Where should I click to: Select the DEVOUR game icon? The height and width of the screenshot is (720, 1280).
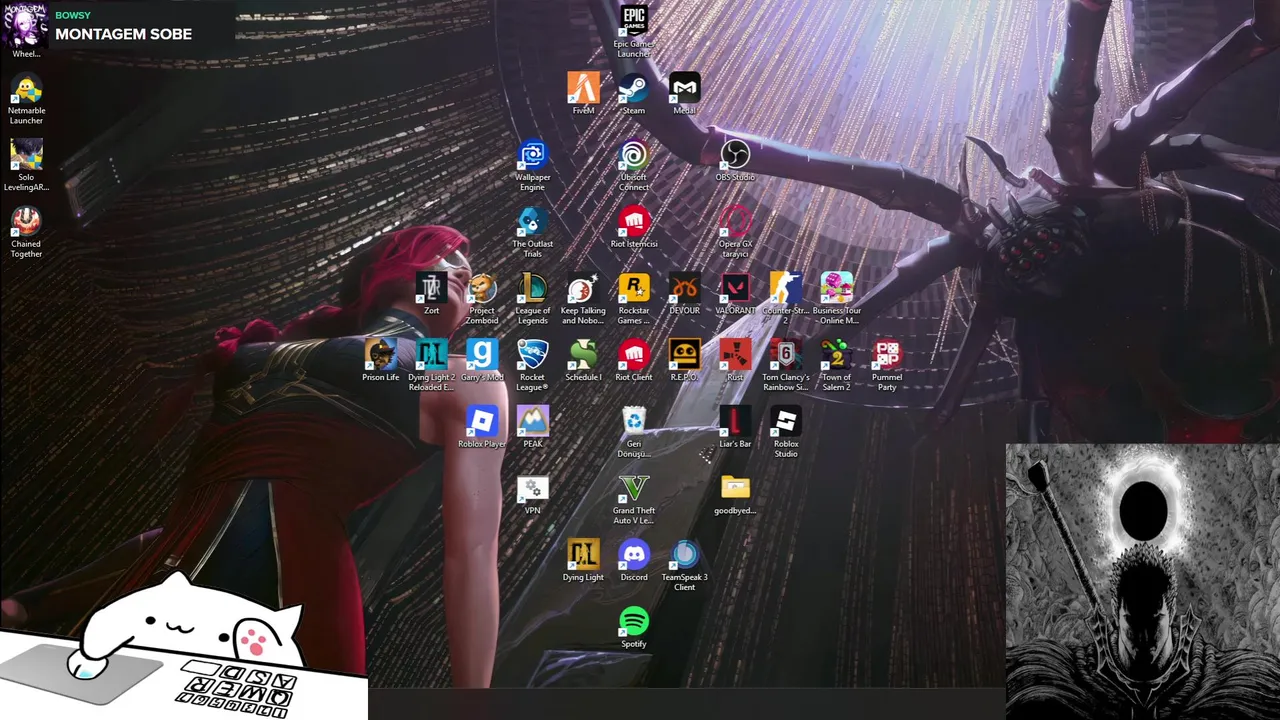[684, 288]
